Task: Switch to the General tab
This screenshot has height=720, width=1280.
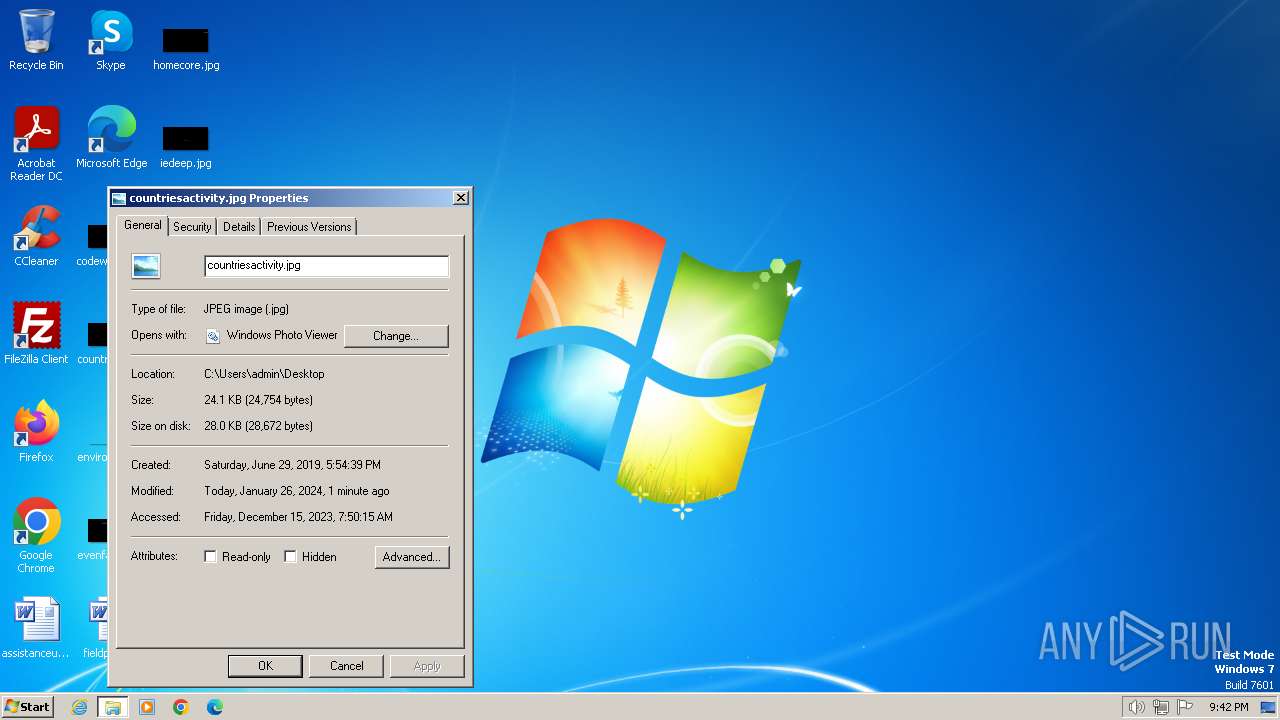Action: click(143, 225)
